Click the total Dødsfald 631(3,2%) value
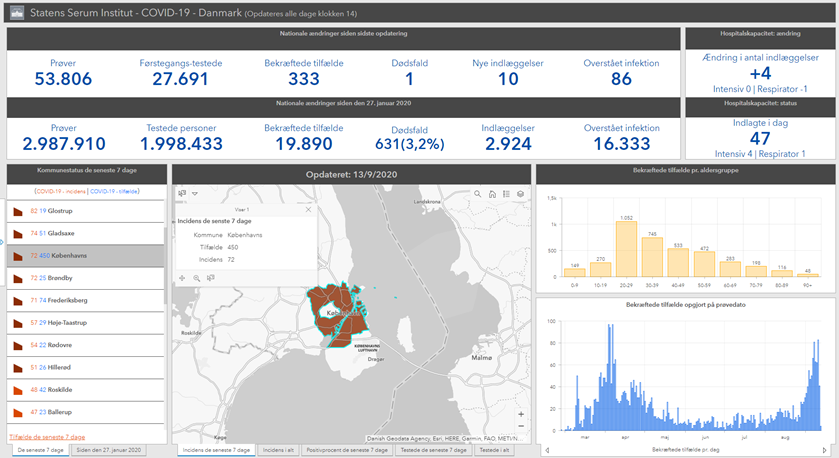This screenshot has width=839, height=458. pos(409,144)
